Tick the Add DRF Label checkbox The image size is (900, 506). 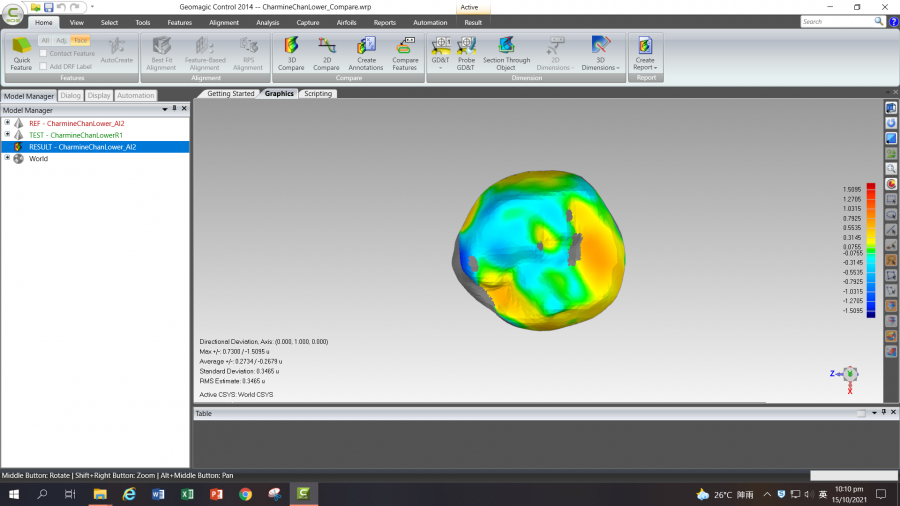click(x=44, y=66)
